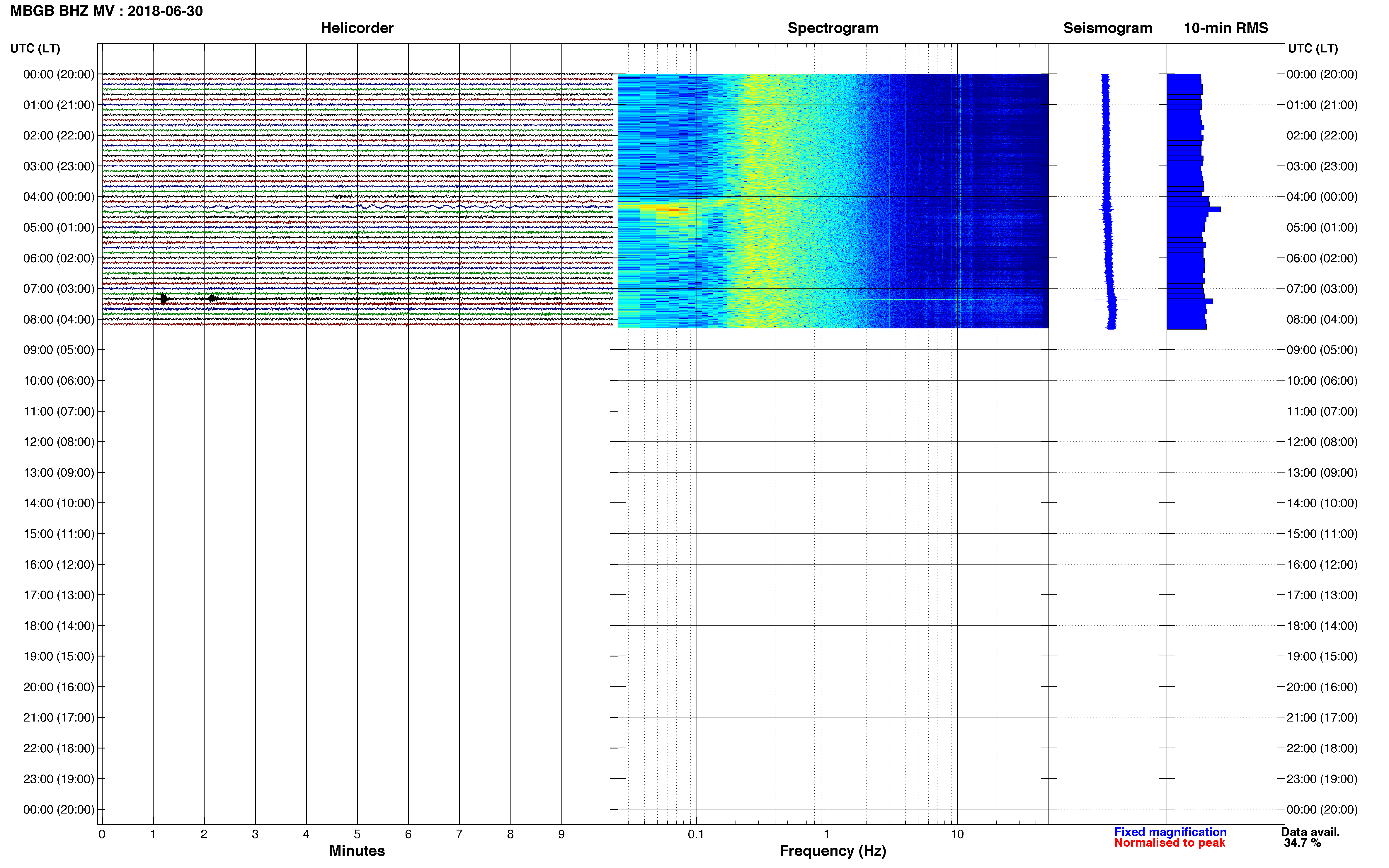Click the left '20:00 (16:00)' time label
Viewport: 1389px width, 868px height.
[59, 687]
